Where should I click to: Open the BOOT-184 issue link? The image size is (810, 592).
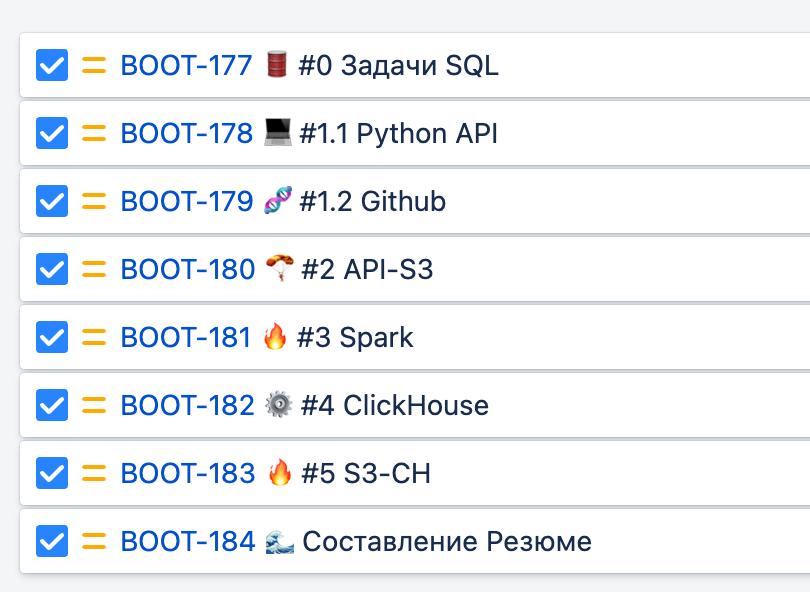click(188, 541)
